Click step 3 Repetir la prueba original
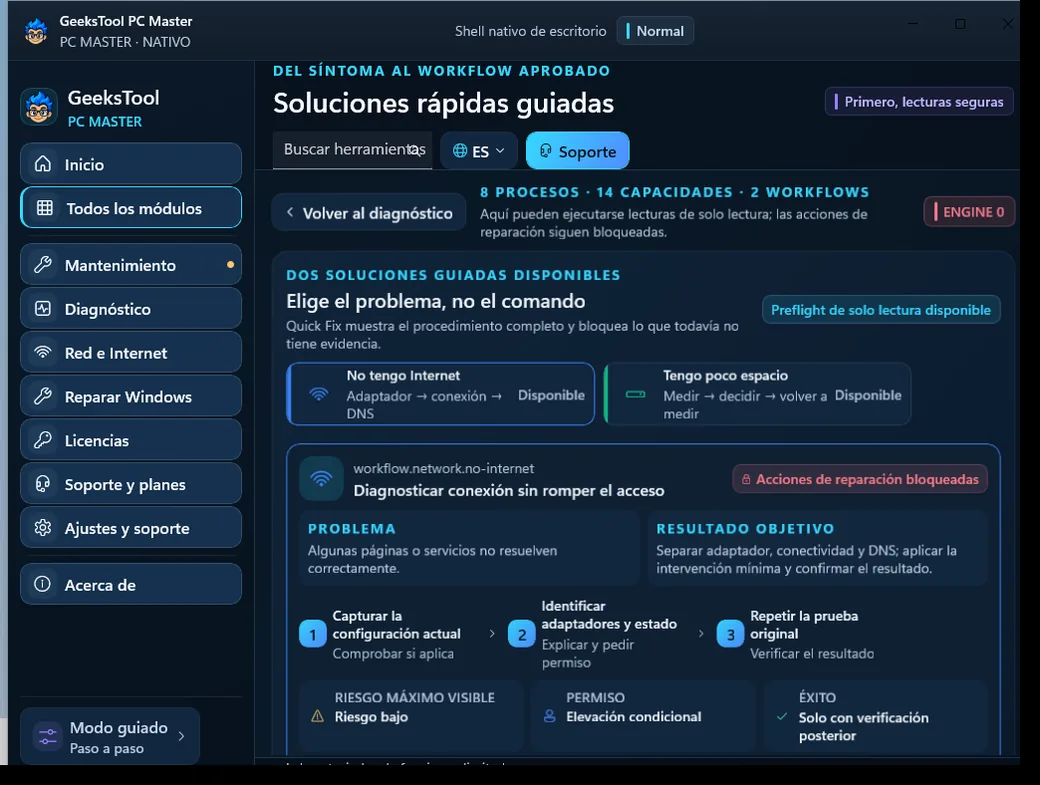The height and width of the screenshot is (785, 1040). point(796,634)
